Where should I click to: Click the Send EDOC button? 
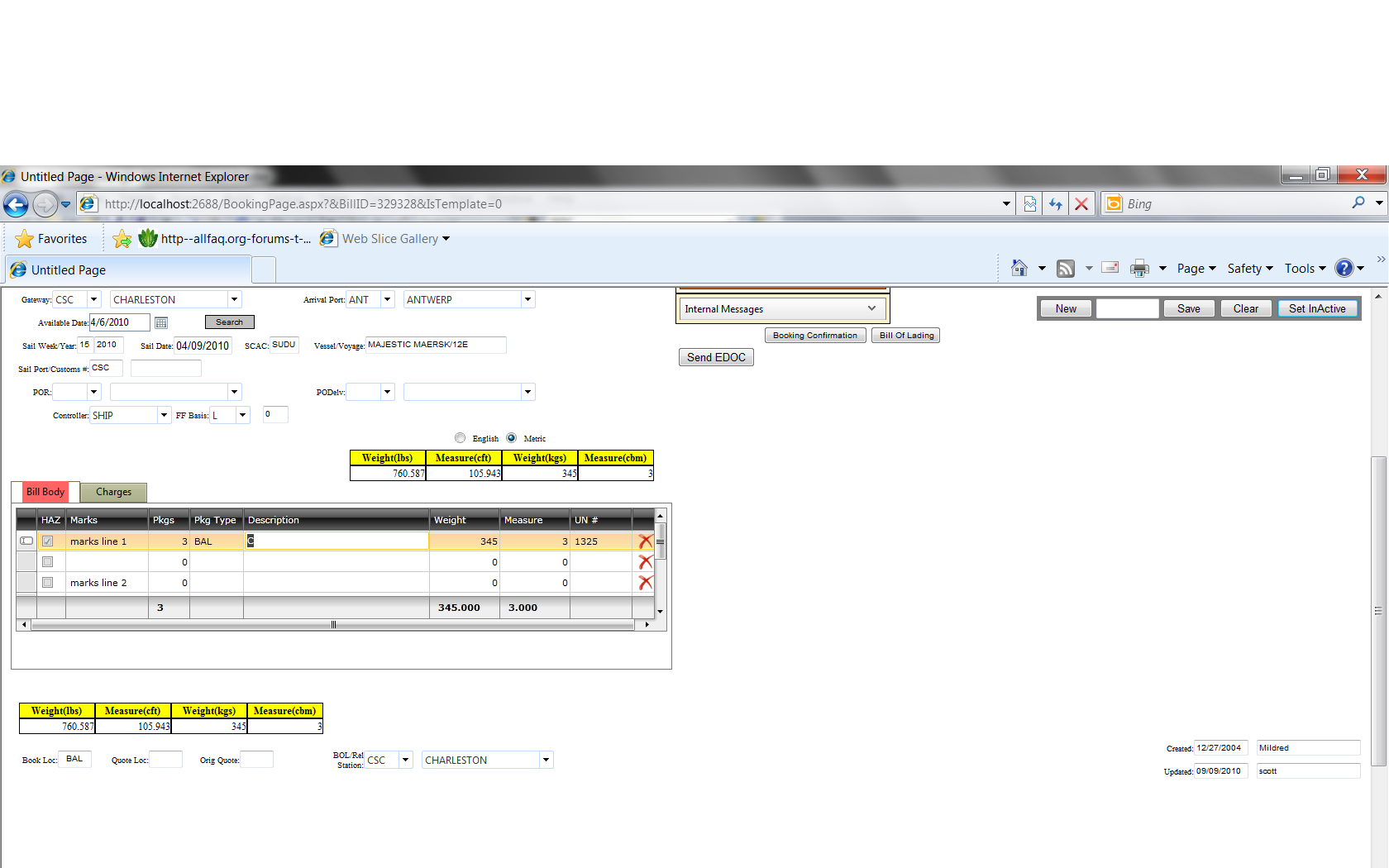click(x=716, y=357)
